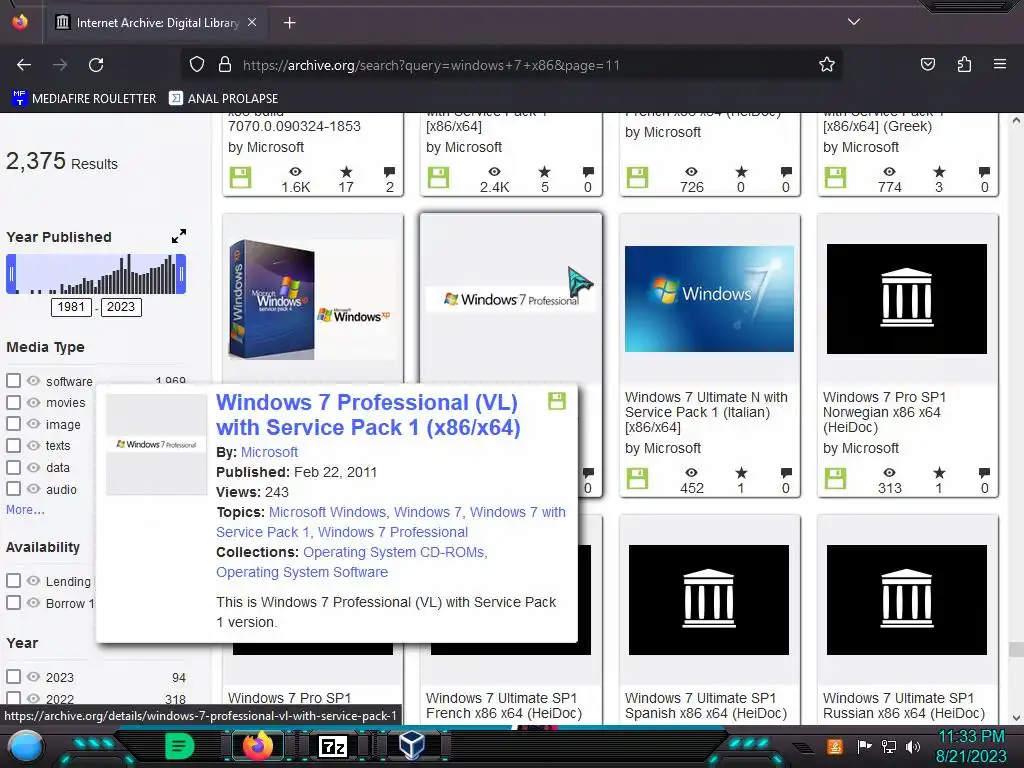This screenshot has height=768, width=1024.
Task: Open blue Windows 7 logo thumbnail
Action: [x=709, y=299]
